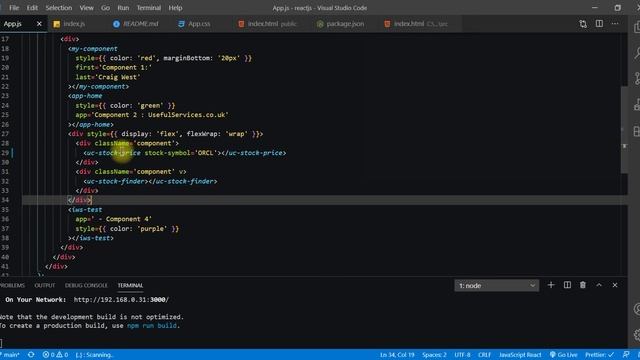Close the App.js editor tab
The image size is (640, 360).
coord(39,24)
